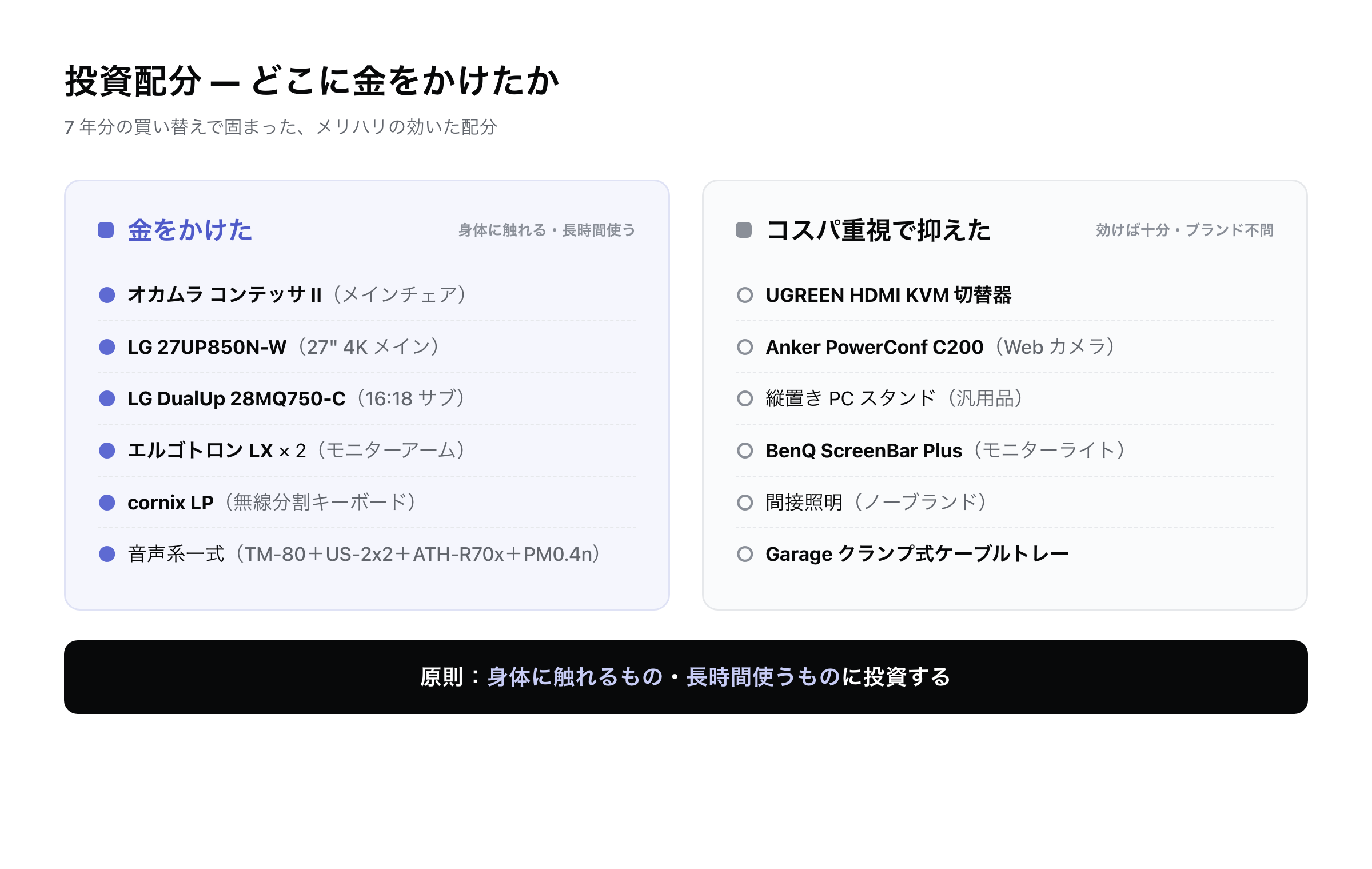Click the note 効けば十分・ブランド不問
Image resolution: width=1372 pixels, height=869 pixels.
click(1184, 230)
